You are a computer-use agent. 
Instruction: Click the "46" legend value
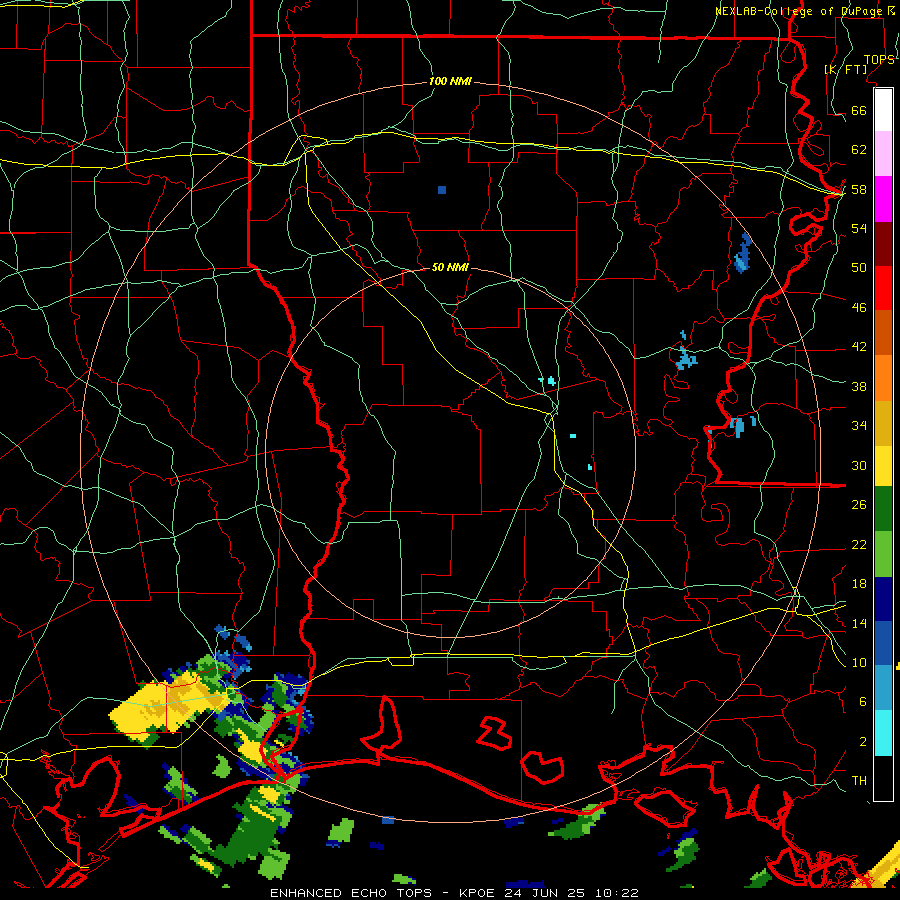pyautogui.click(x=859, y=308)
